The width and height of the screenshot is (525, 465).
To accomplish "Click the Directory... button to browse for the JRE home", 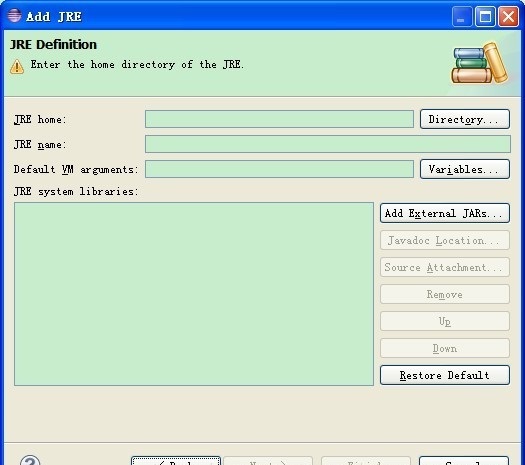I will click(x=465, y=119).
